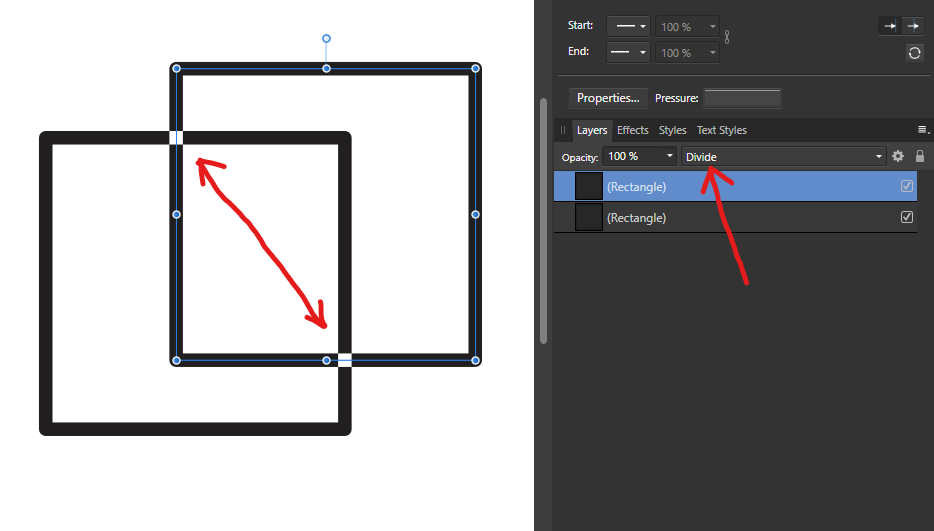Screen dimensions: 934x531
Task: Click the lower Rectangle layer thumbnail
Action: pos(589,218)
